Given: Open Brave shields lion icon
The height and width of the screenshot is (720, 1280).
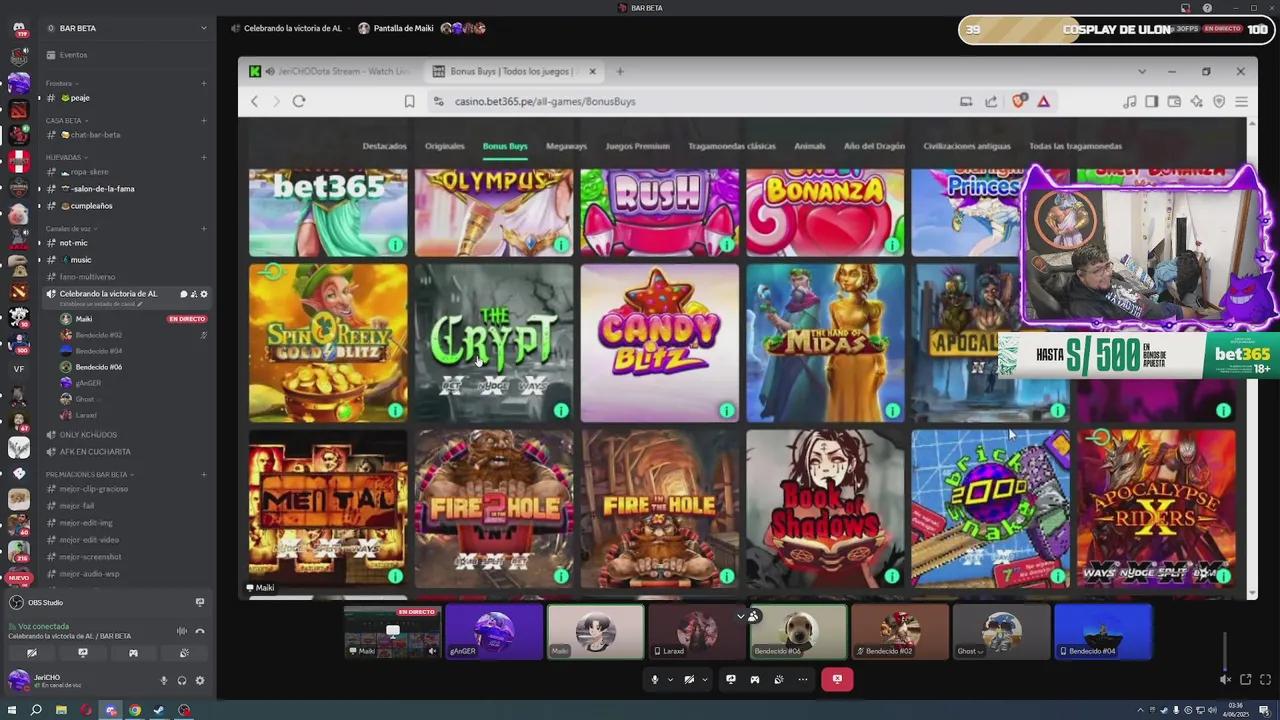Looking at the screenshot, I should [x=1019, y=101].
